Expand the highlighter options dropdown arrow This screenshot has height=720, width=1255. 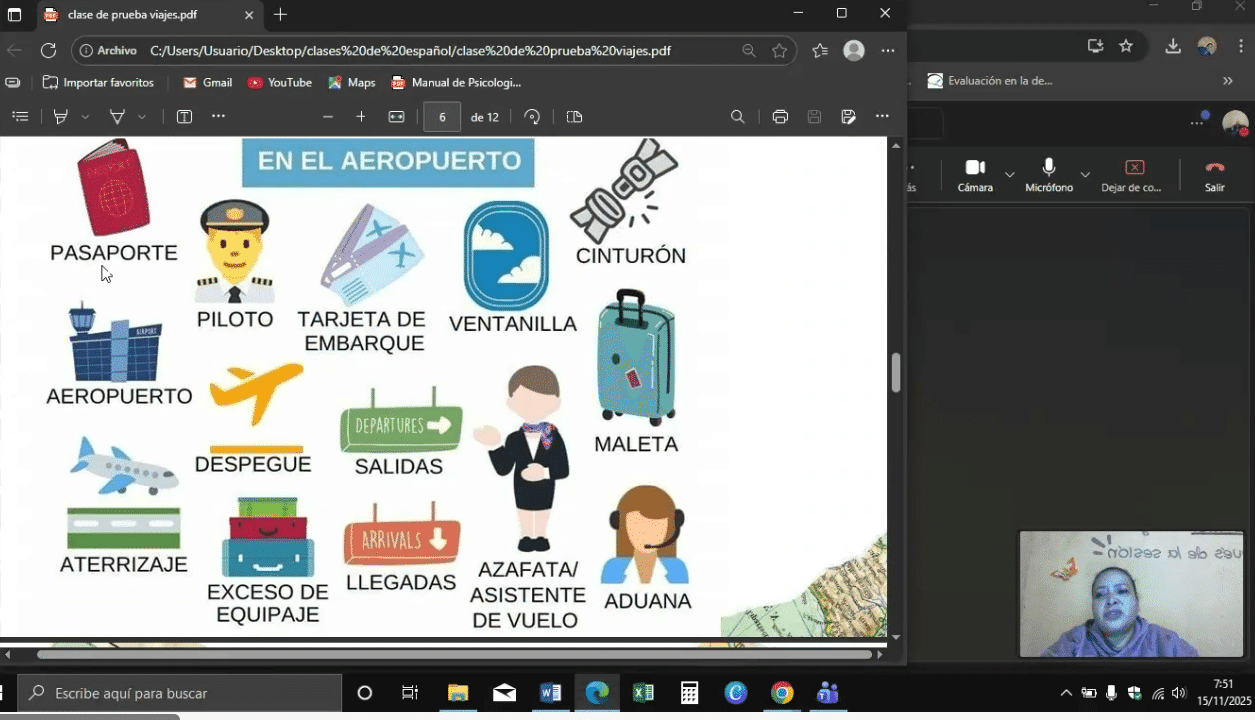[x=85, y=117]
